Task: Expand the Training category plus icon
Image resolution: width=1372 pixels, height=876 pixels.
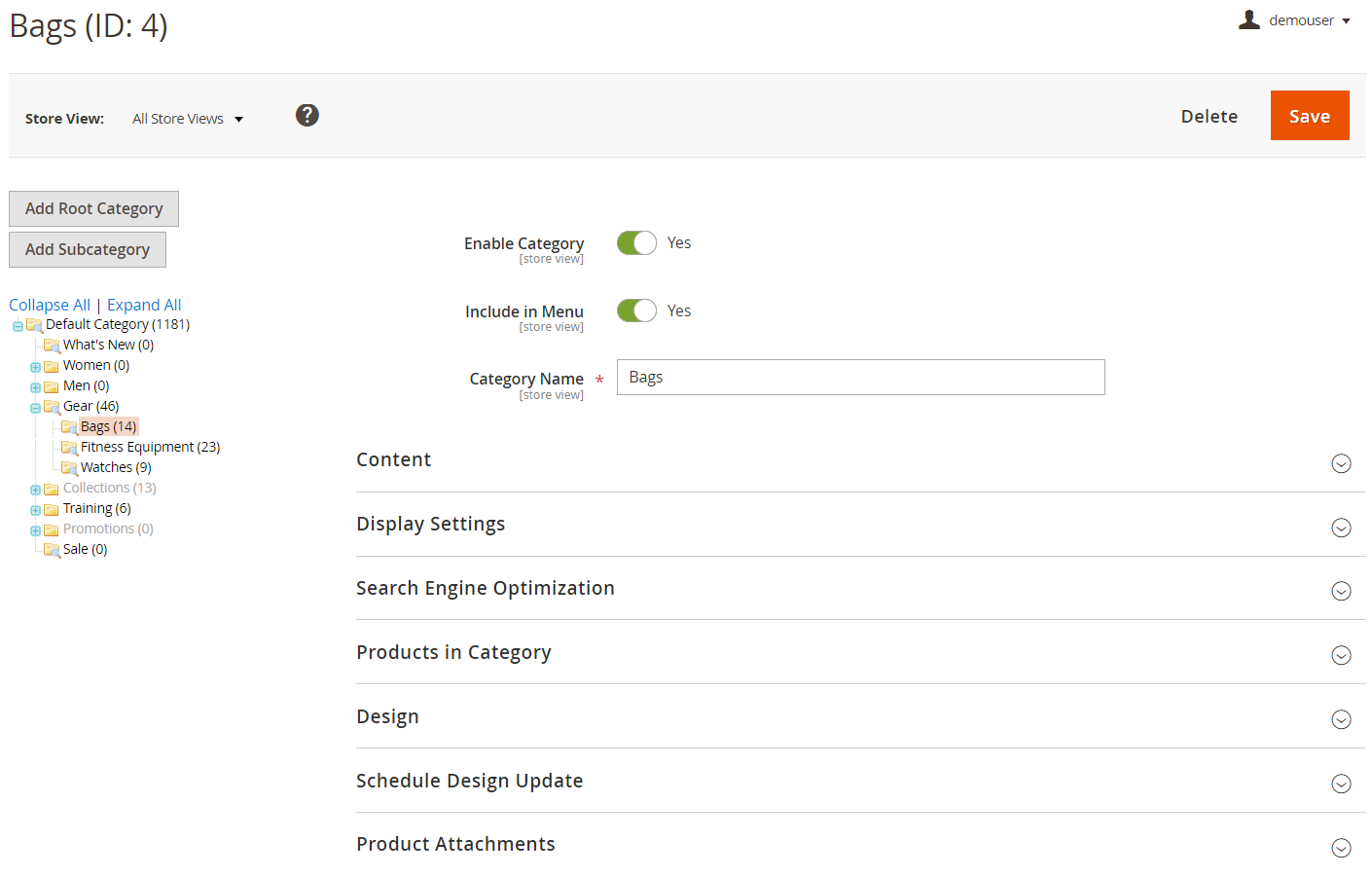Action: coord(35,510)
